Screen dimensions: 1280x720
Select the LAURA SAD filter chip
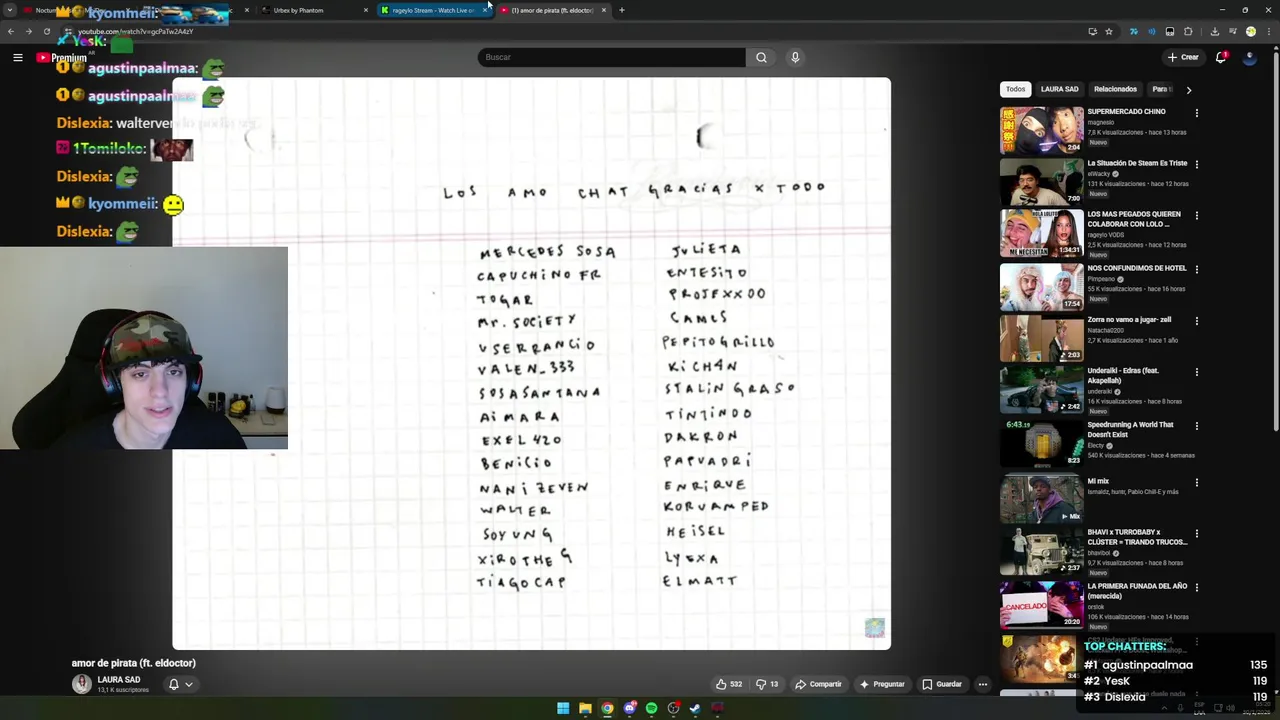1059,89
